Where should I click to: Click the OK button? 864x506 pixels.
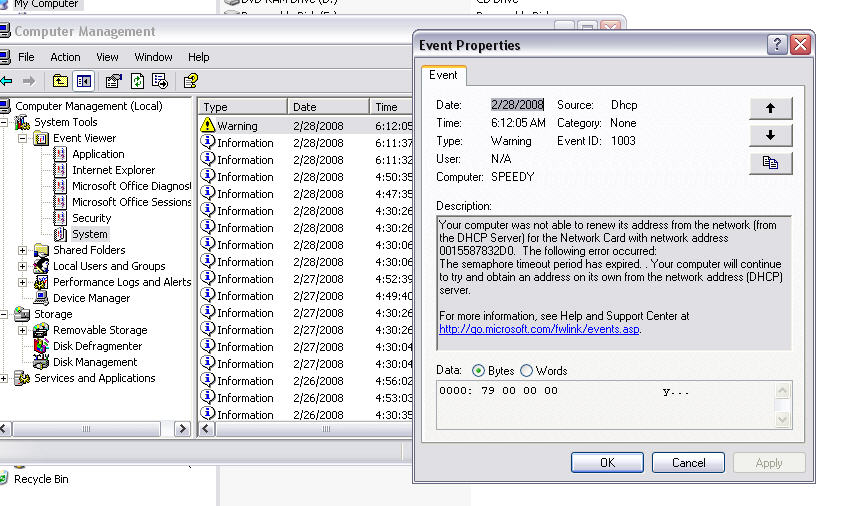(607, 462)
